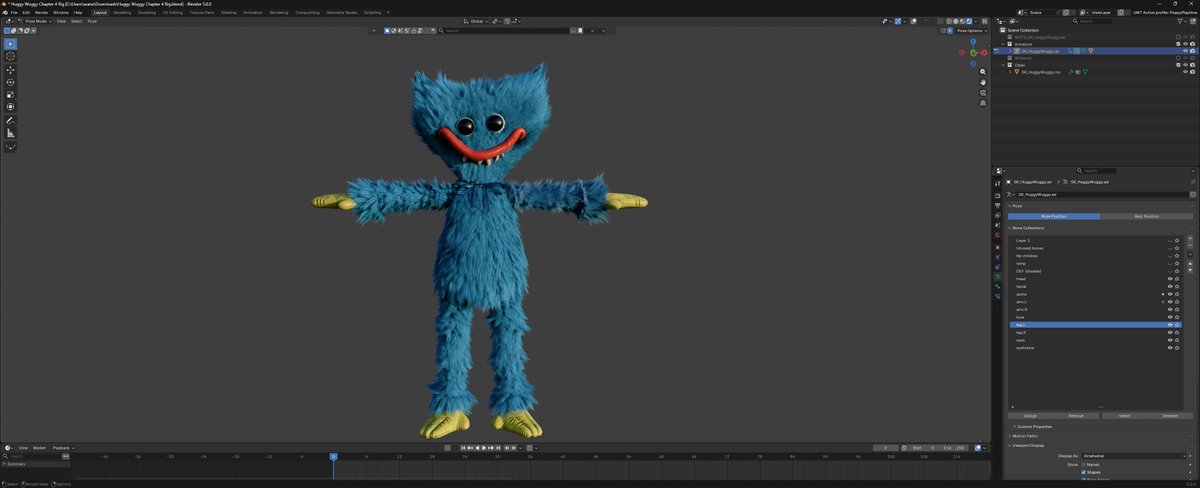Pick the Transform tool
This screenshot has width=1200, height=488.
(x=11, y=106)
